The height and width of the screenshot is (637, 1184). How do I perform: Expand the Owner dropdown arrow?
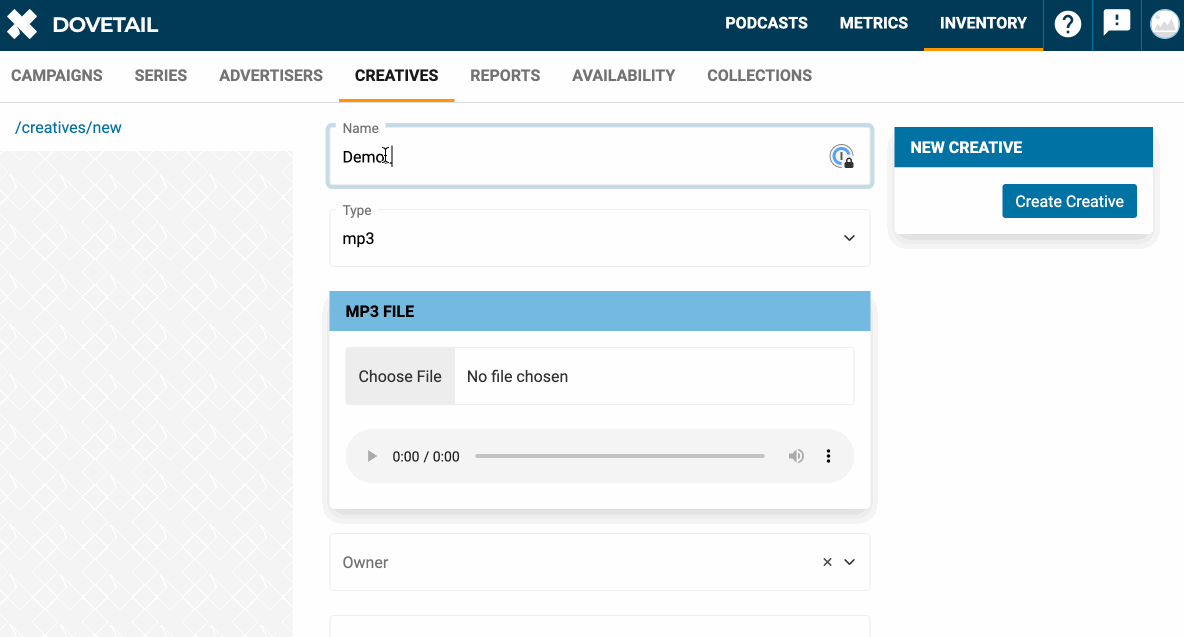tap(850, 562)
